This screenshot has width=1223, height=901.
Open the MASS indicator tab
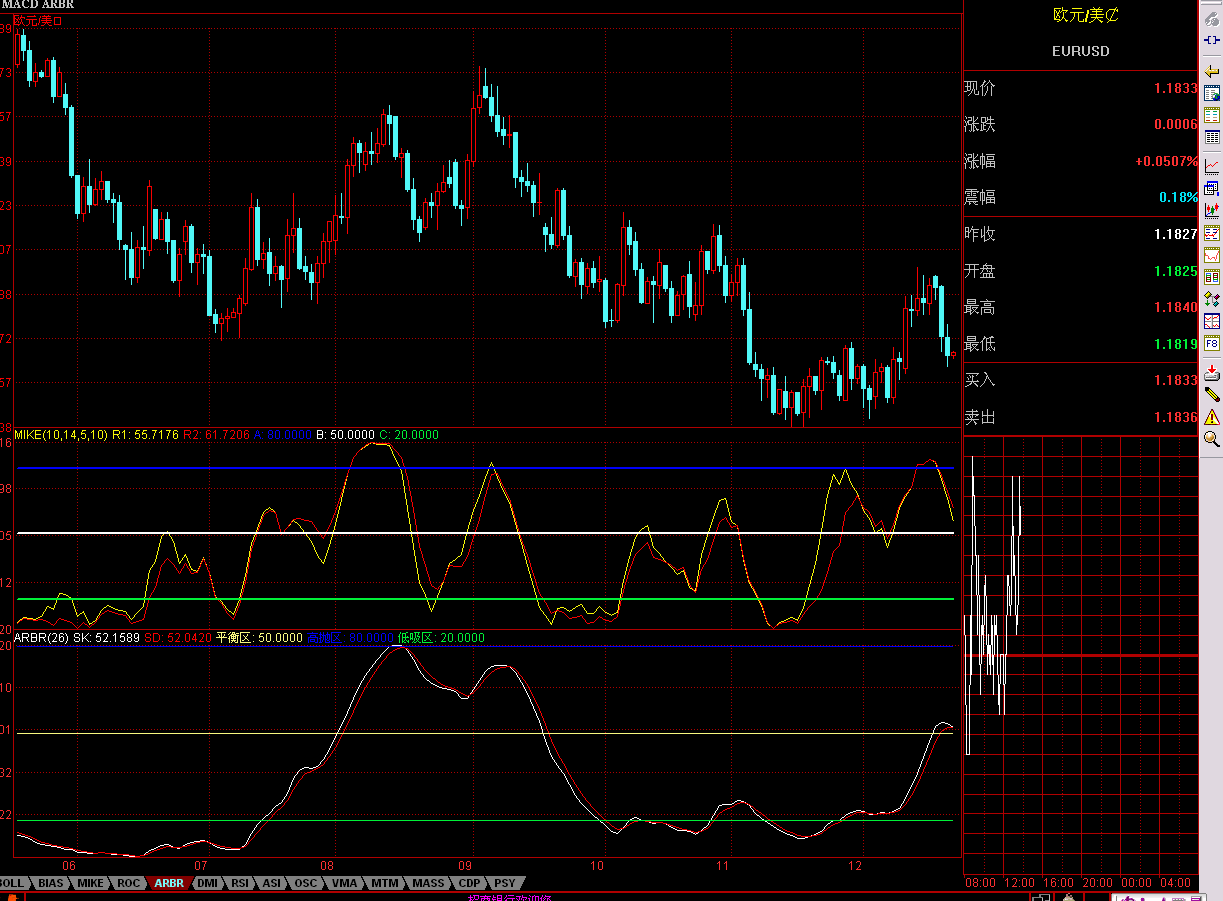pyautogui.click(x=428, y=883)
